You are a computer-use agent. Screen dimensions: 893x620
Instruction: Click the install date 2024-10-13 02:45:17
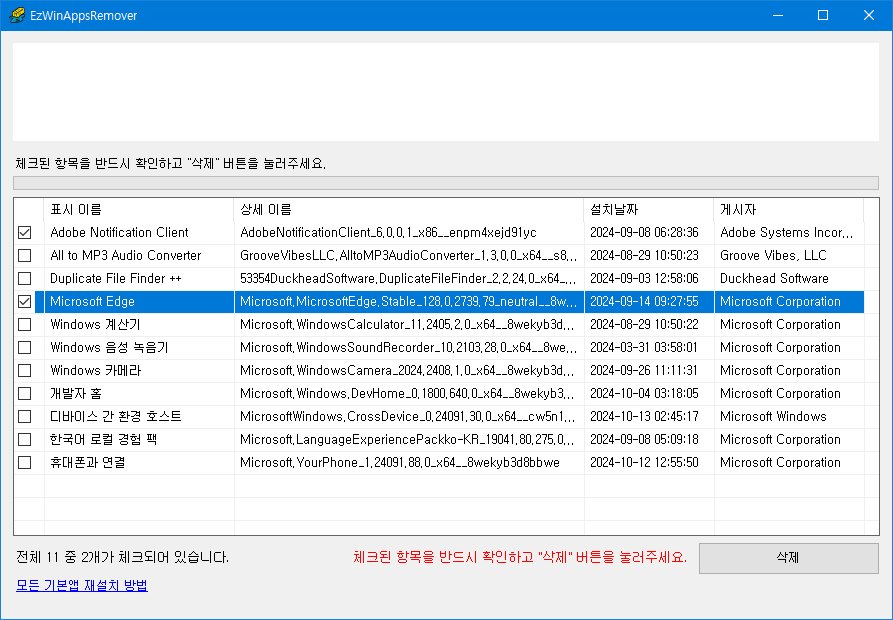coord(644,416)
